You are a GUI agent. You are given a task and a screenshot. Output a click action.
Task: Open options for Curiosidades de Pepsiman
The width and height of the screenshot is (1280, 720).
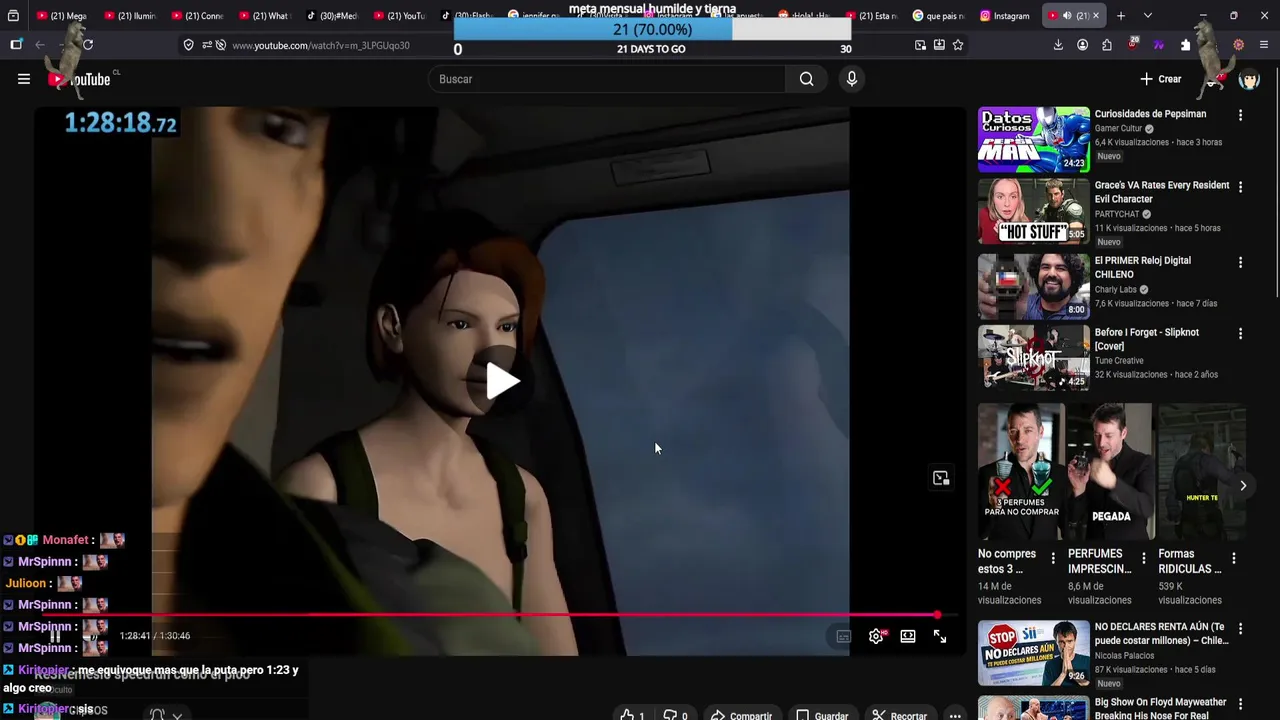coord(1240,115)
